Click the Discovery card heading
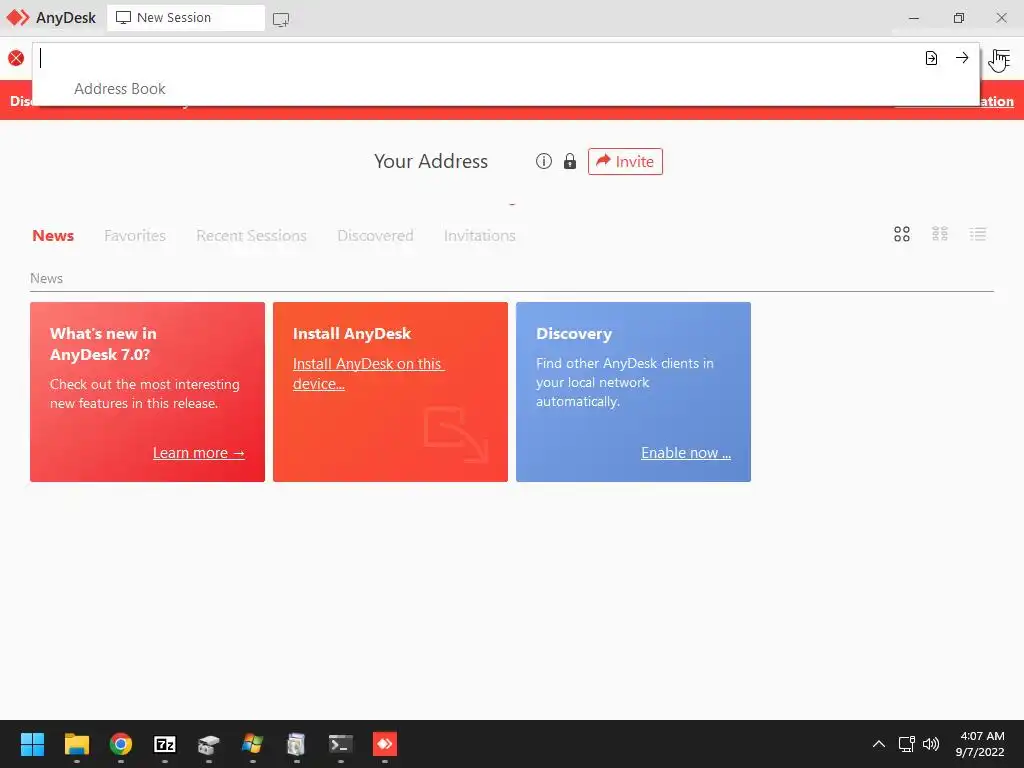Screen dimensions: 1024x768 coord(573,334)
